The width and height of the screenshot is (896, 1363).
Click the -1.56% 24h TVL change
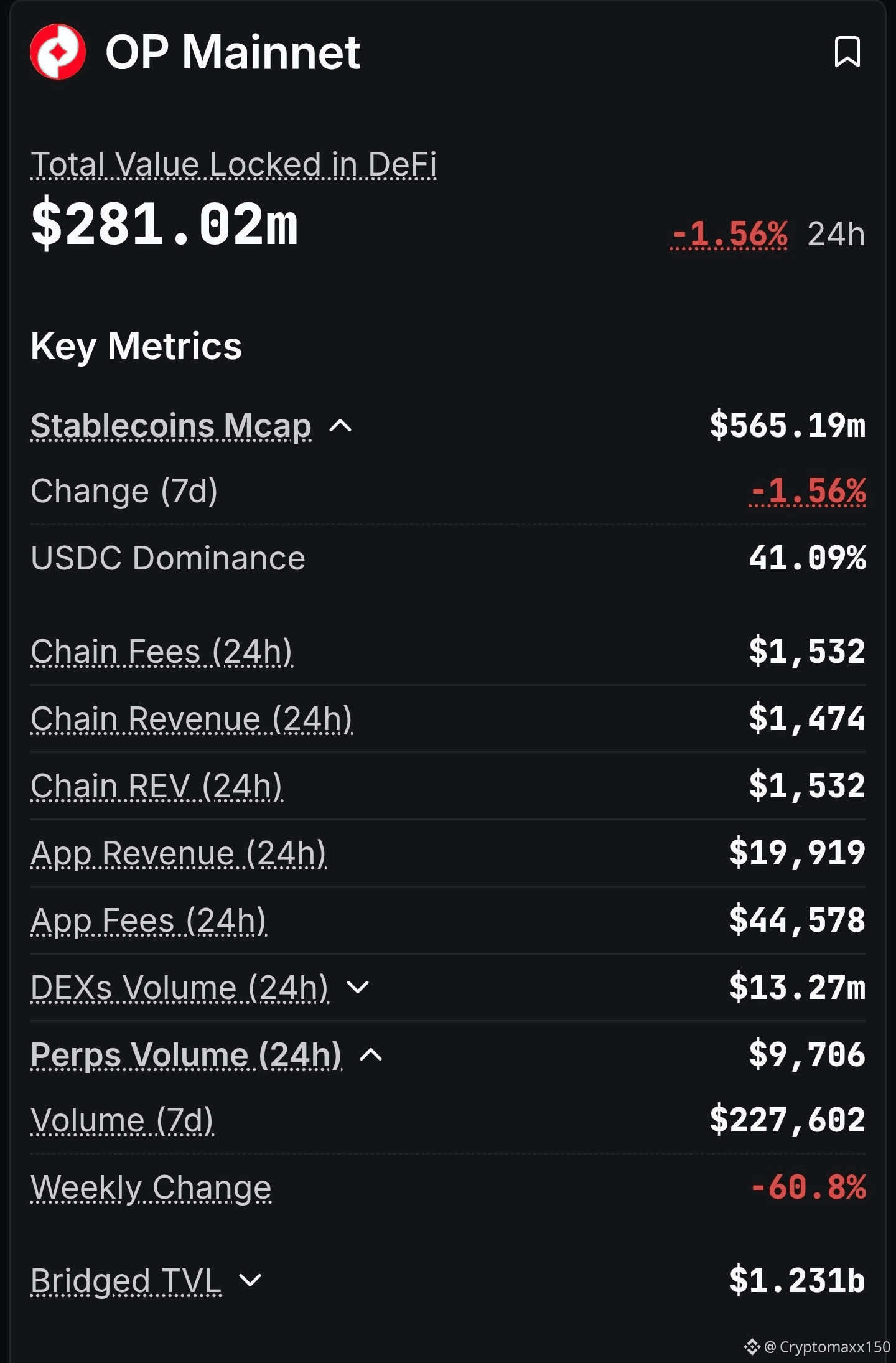point(729,235)
